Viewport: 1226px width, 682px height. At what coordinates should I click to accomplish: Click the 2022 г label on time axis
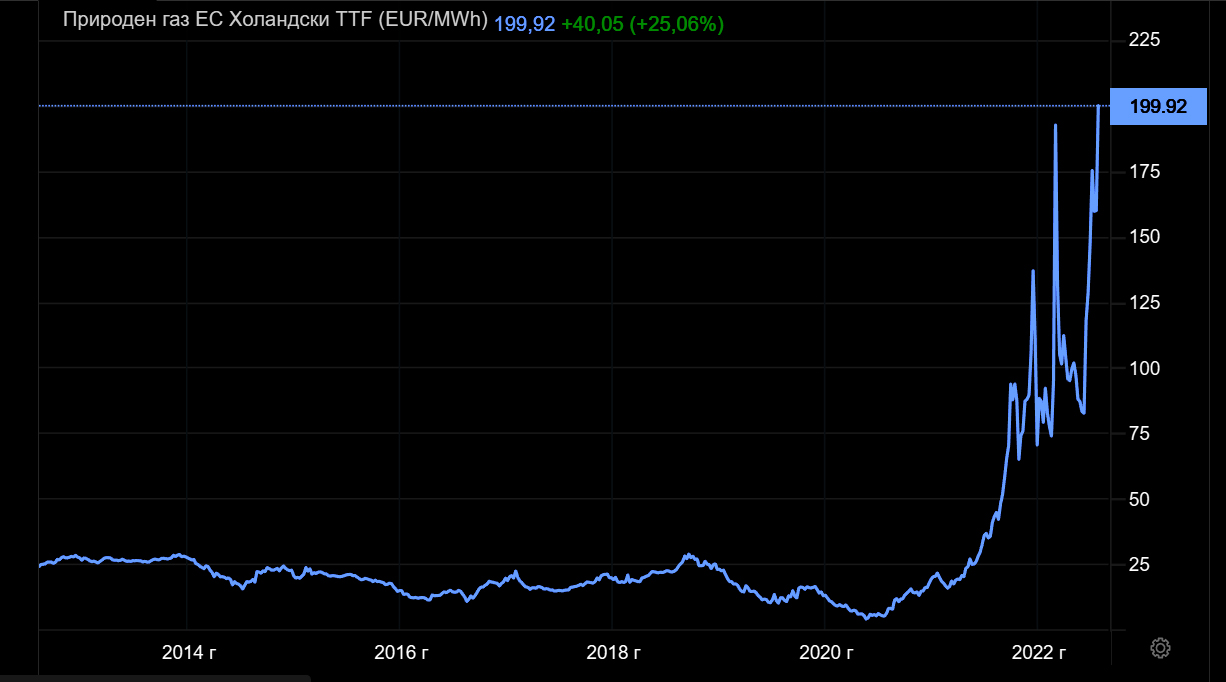(1038, 653)
